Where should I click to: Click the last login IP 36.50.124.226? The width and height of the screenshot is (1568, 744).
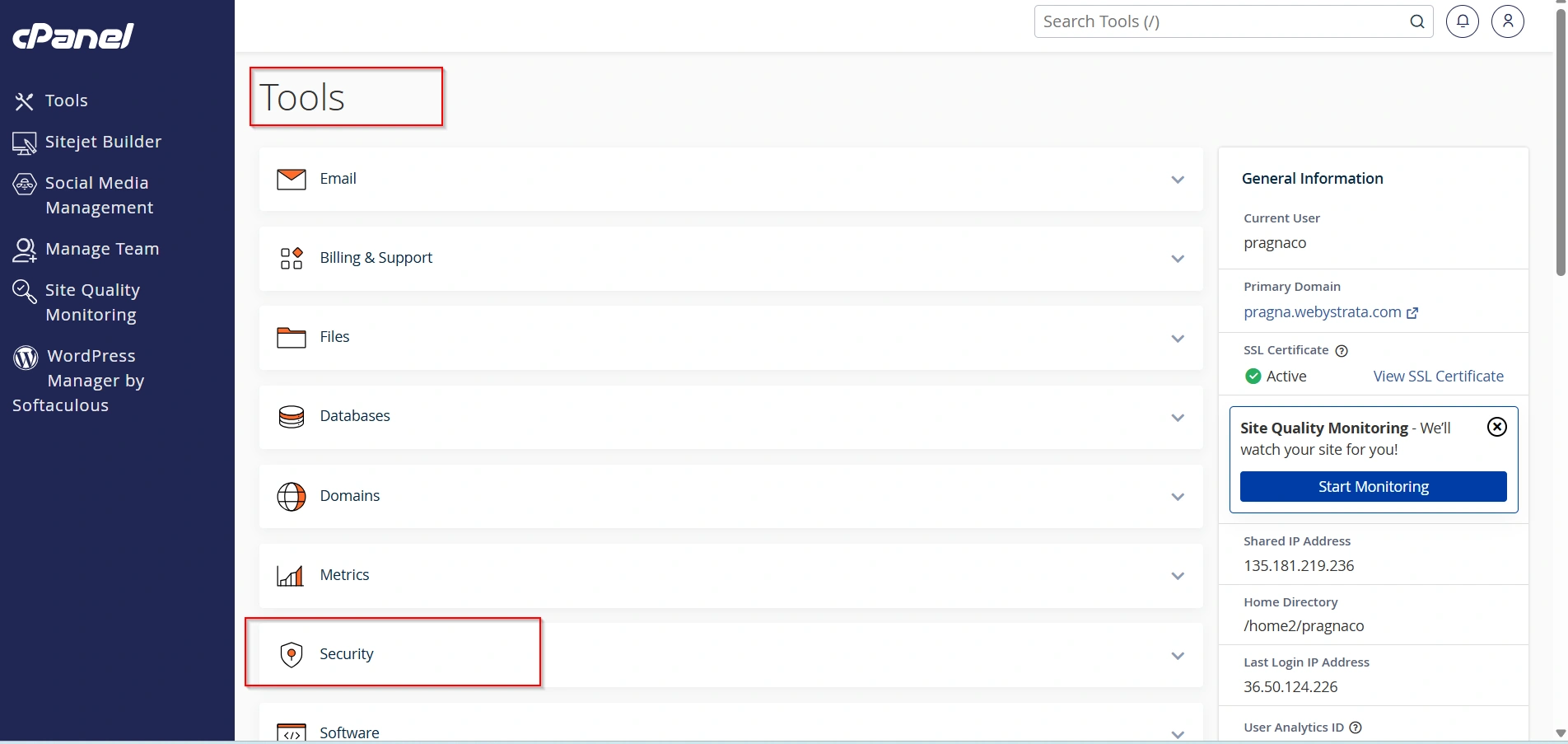click(x=1290, y=687)
